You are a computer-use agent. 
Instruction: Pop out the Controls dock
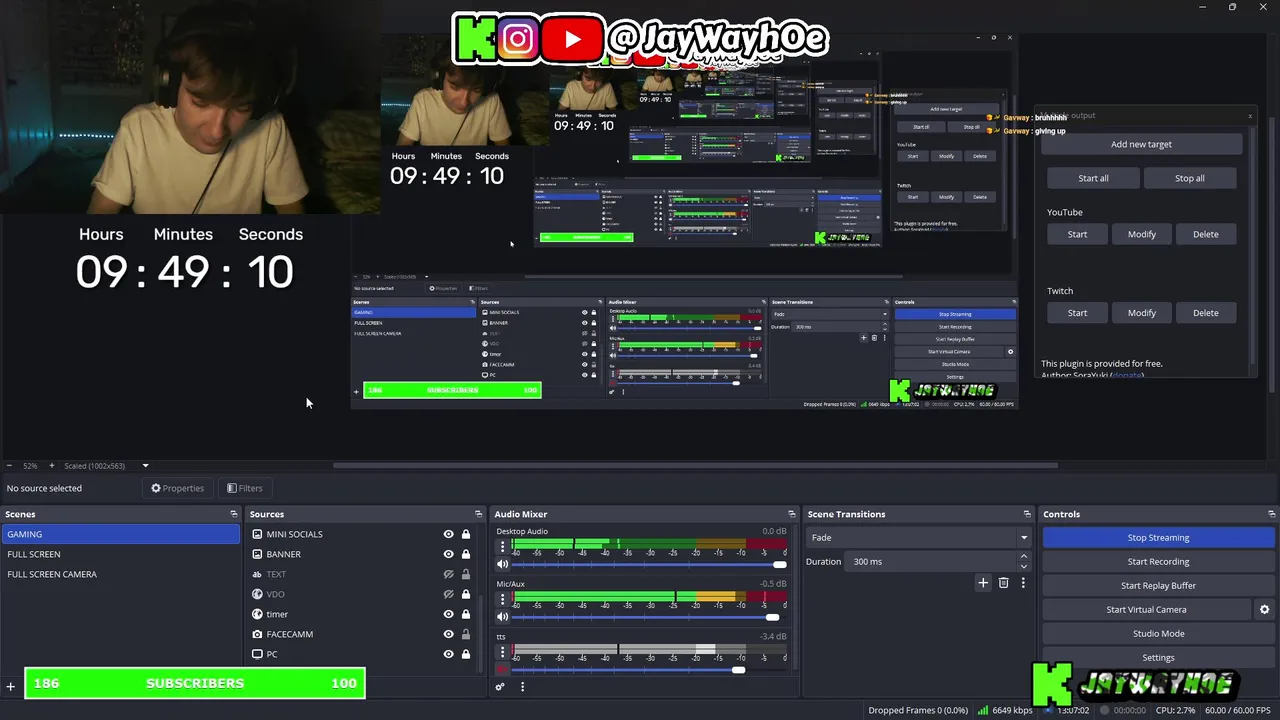point(1272,514)
